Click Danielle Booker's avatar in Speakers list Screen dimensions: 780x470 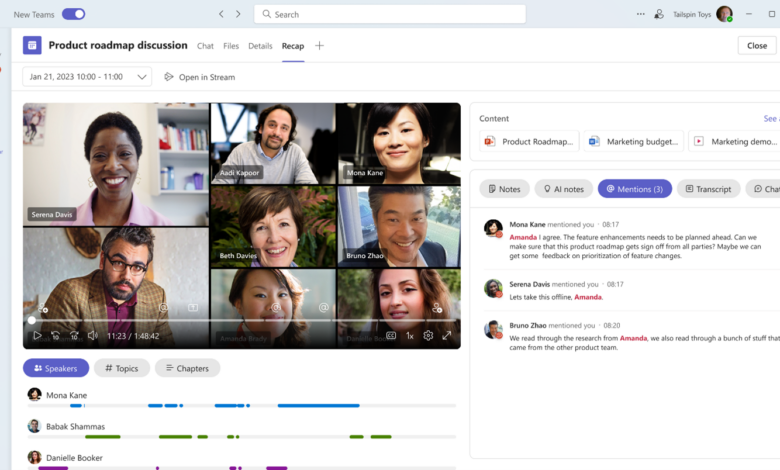(x=34, y=458)
